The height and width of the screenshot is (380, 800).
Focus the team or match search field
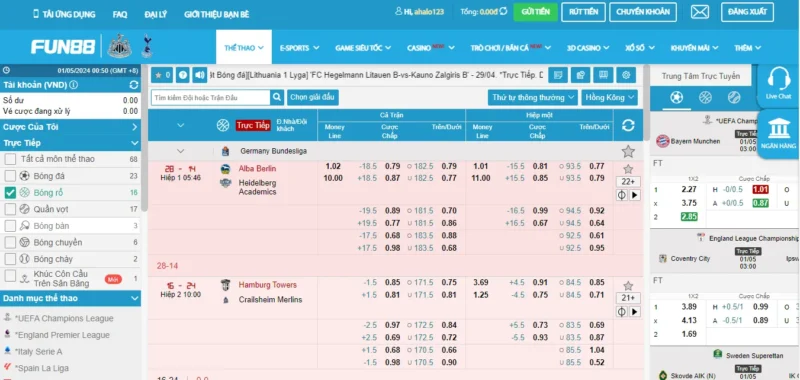pyautogui.click(x=210, y=97)
